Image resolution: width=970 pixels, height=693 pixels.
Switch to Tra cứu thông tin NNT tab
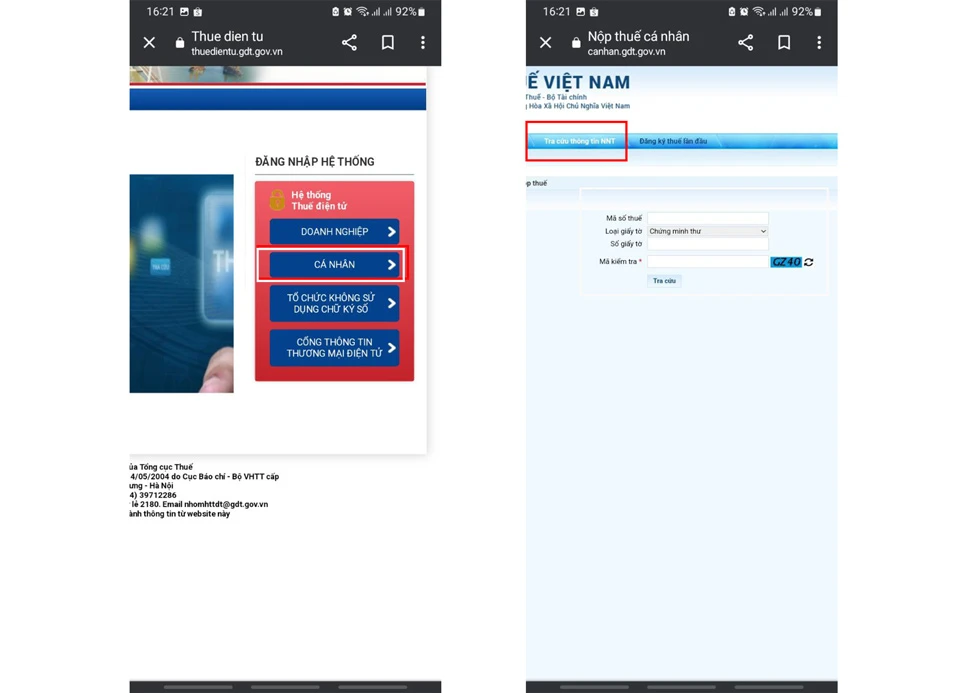point(579,142)
